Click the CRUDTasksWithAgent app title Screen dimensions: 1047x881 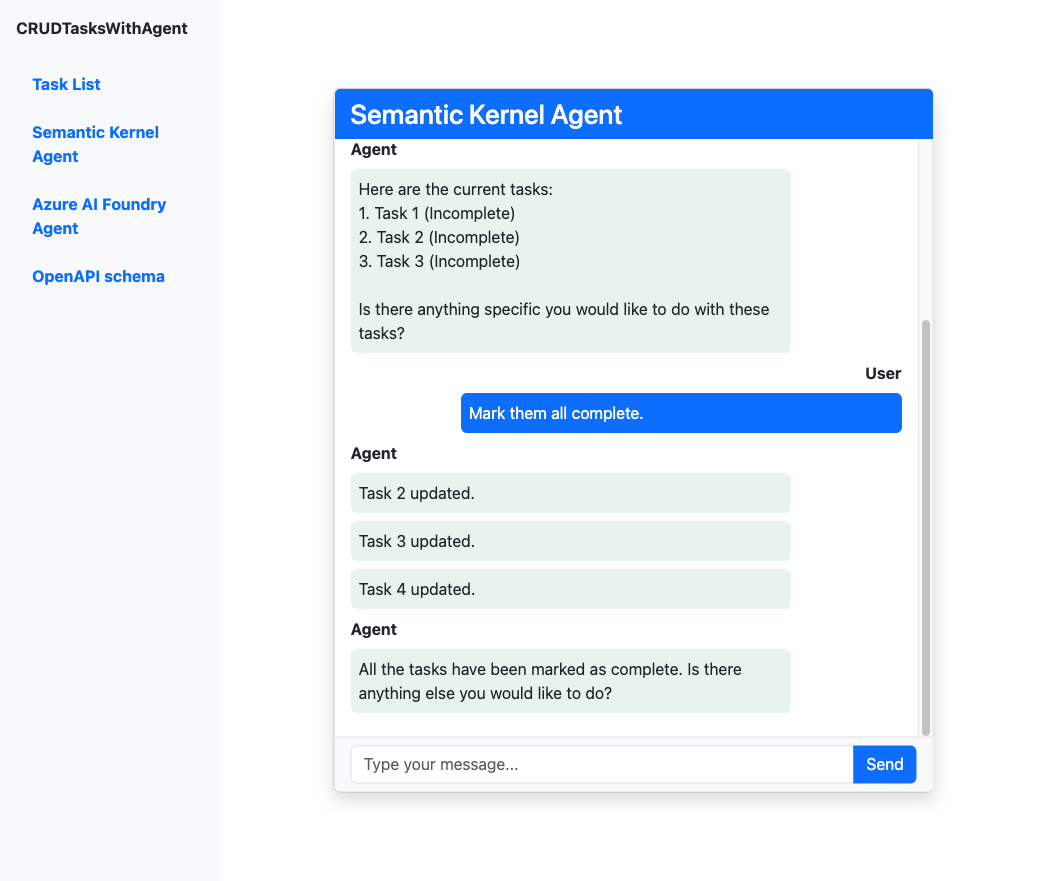point(101,28)
